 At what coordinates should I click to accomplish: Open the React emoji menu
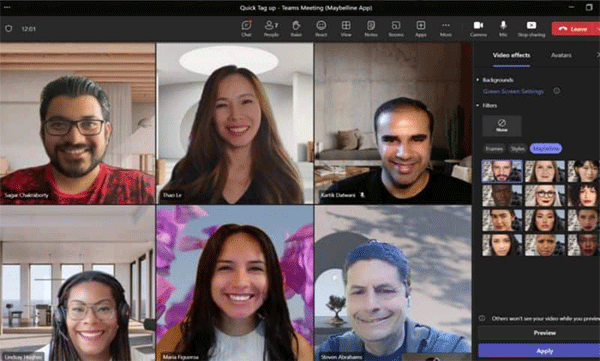(x=321, y=29)
